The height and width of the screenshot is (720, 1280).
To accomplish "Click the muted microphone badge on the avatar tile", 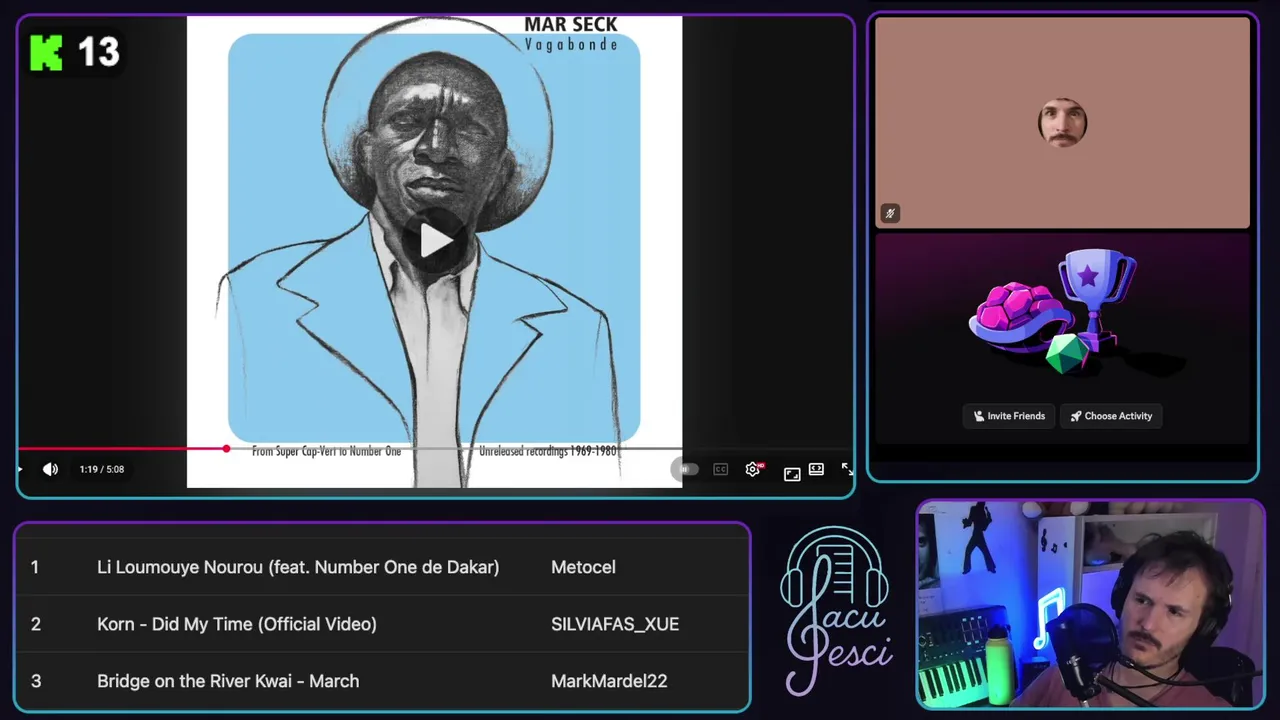I will [x=890, y=213].
